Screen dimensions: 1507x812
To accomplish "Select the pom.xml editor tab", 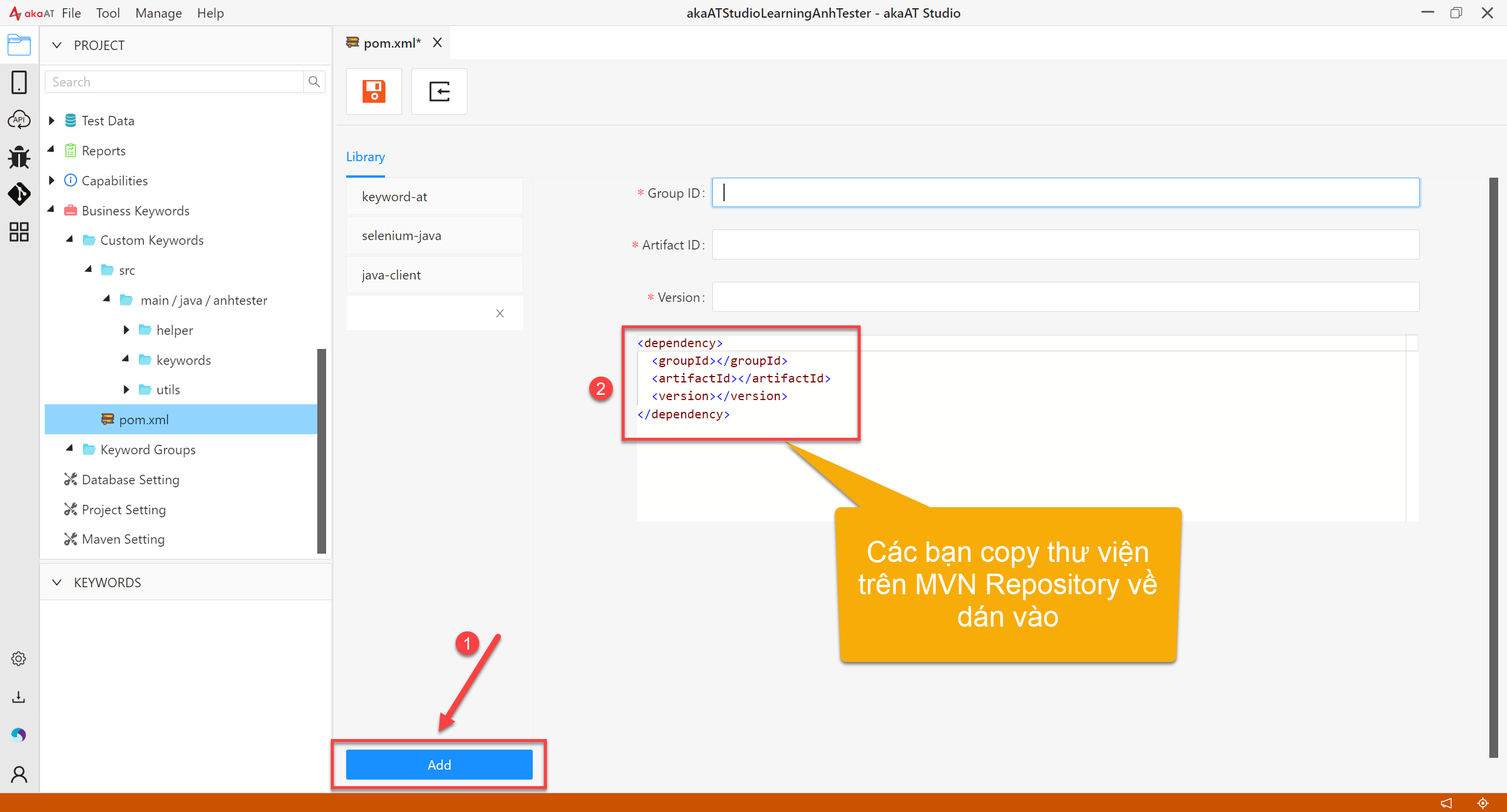I will coord(392,43).
